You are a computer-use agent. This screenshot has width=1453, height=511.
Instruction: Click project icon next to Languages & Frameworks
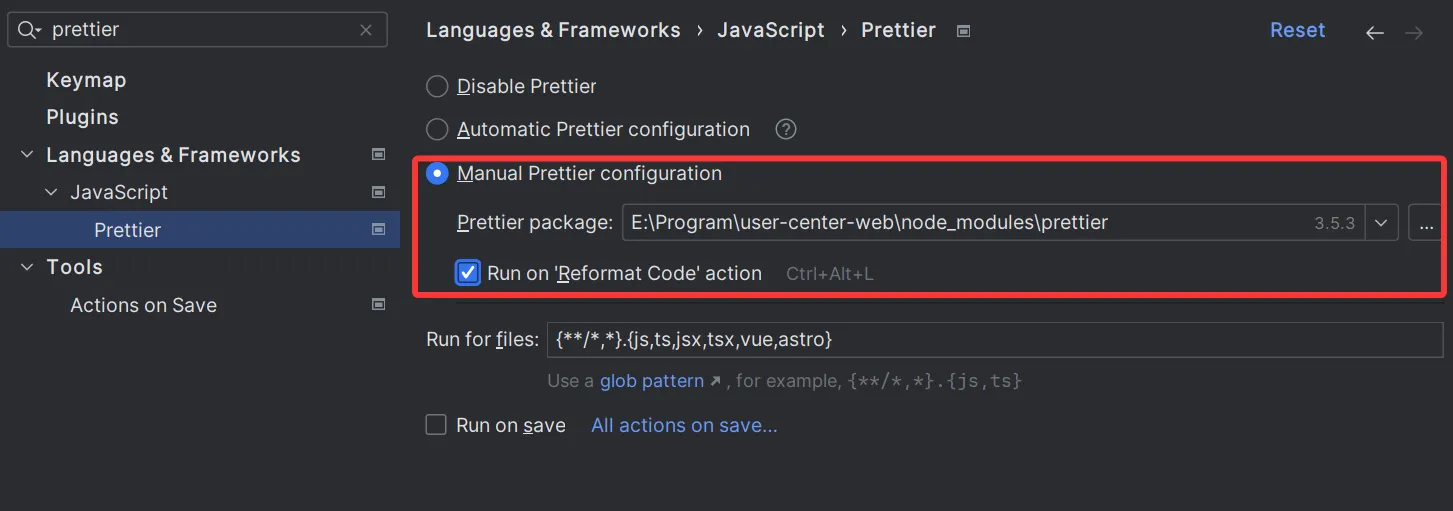coord(378,154)
